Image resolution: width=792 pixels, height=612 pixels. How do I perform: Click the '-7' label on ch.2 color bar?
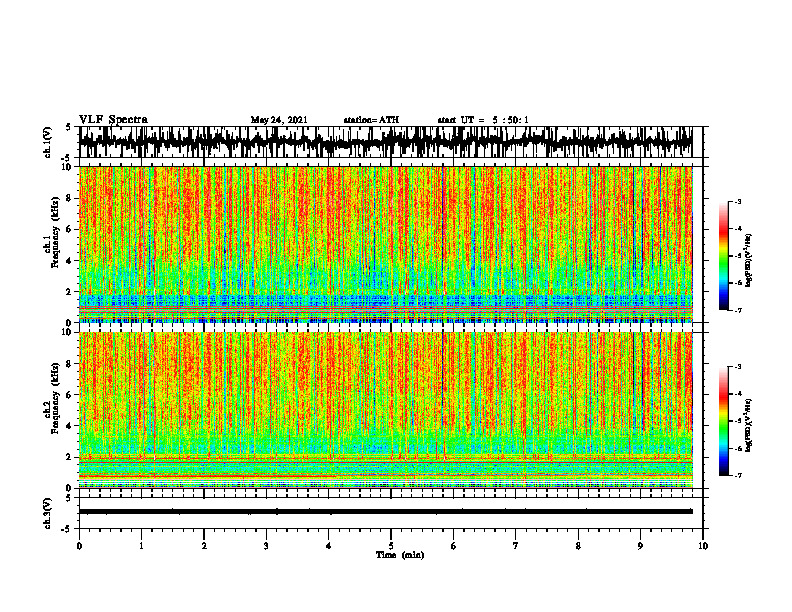pos(738,475)
